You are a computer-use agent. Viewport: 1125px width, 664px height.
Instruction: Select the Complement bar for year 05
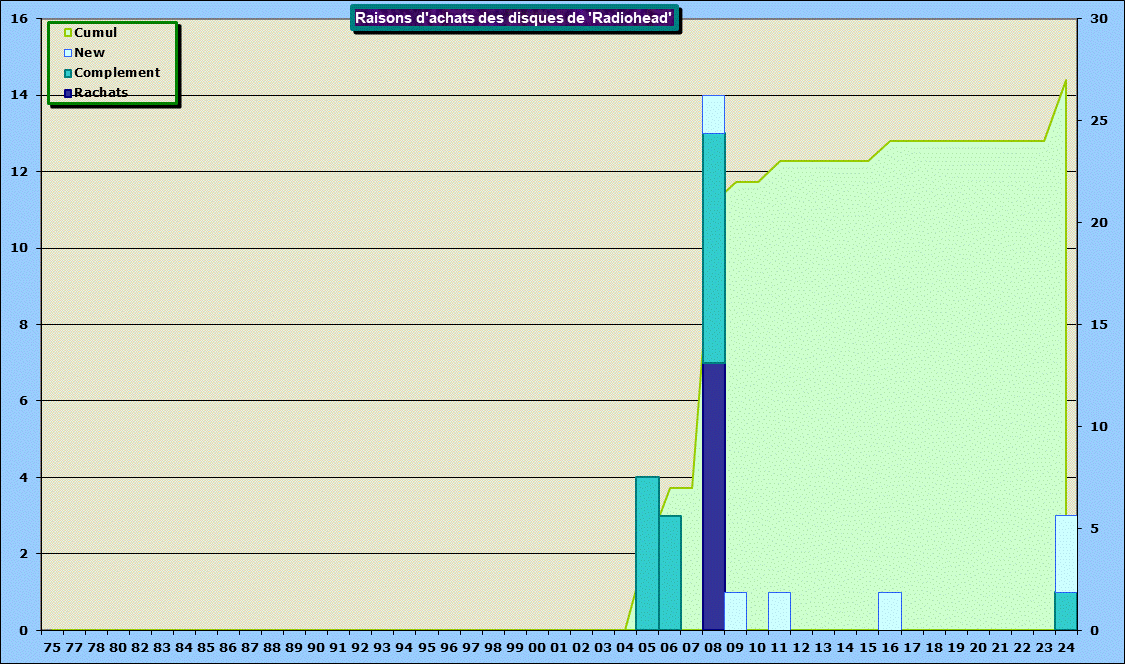[648, 553]
